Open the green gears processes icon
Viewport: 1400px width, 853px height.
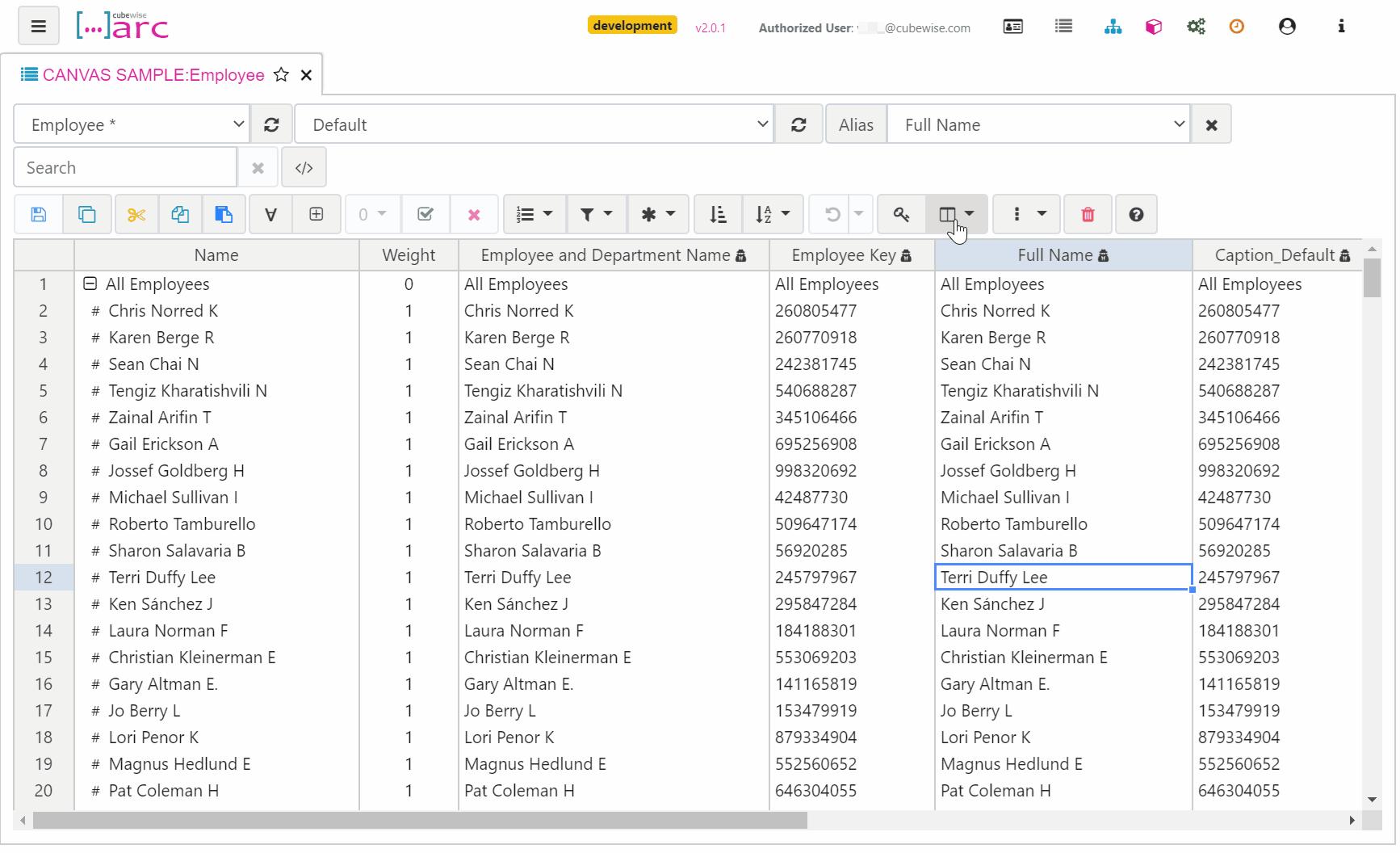1196,27
